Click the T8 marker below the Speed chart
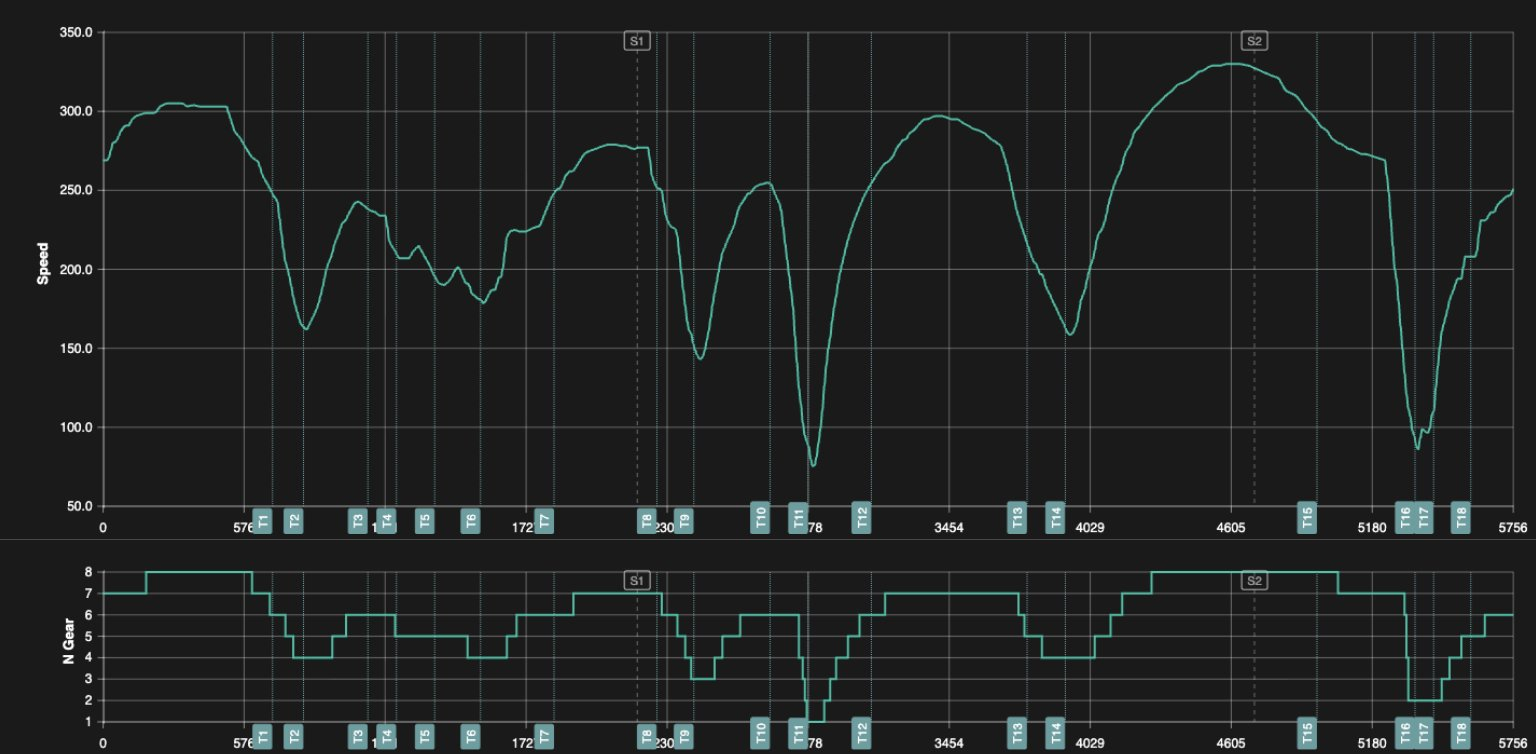1536x754 pixels. tap(647, 520)
